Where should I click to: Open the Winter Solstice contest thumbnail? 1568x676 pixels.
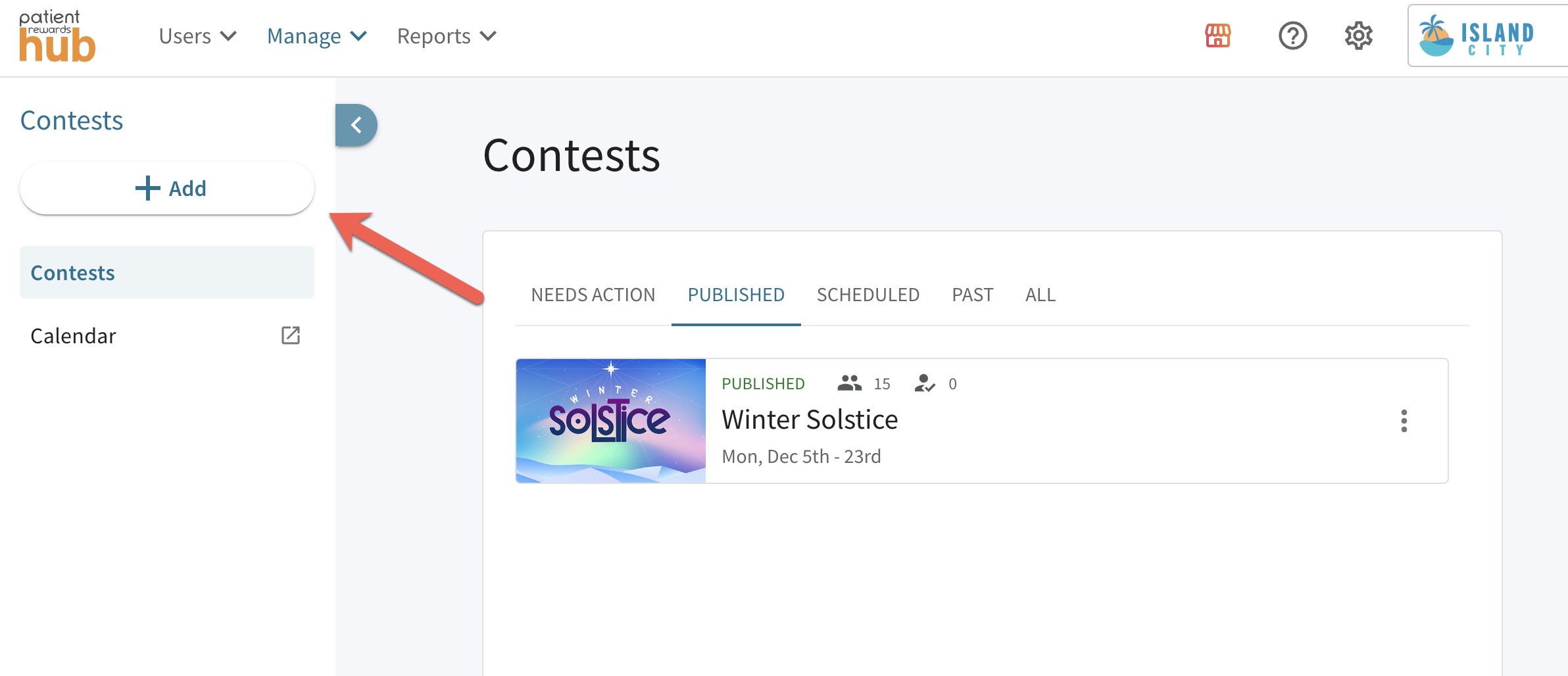611,421
